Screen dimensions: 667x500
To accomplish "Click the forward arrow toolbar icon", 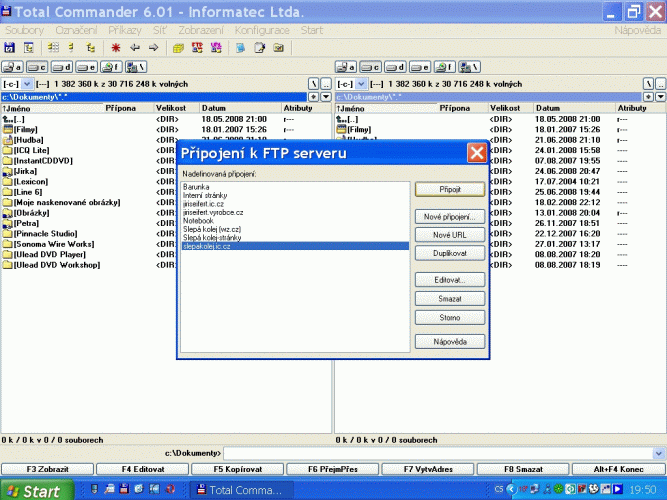I will tap(153, 47).
